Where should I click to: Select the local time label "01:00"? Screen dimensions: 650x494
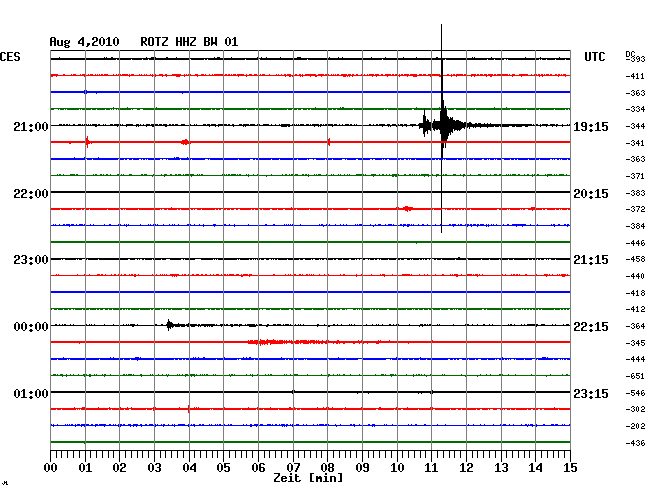coord(31,393)
